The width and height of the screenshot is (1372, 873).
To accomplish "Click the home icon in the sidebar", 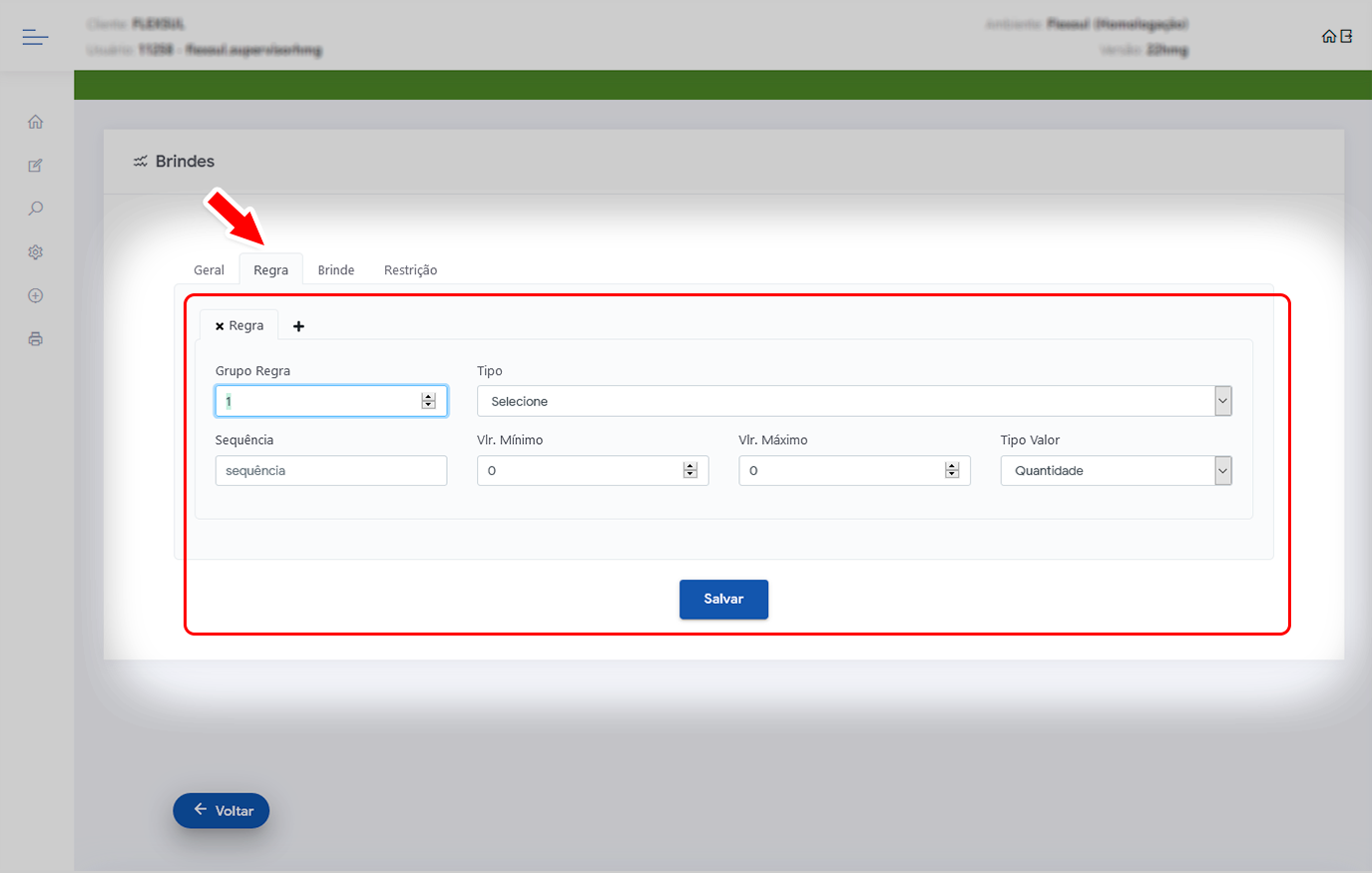I will (36, 123).
